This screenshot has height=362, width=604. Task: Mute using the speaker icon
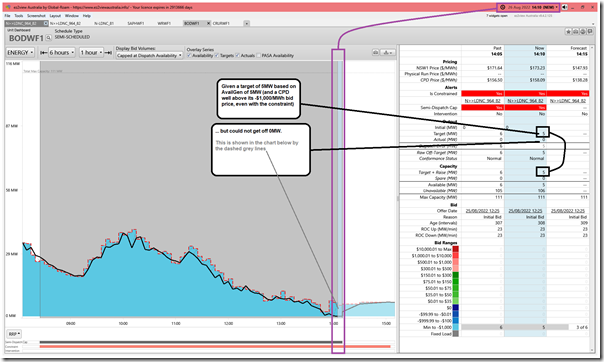pos(564,7)
